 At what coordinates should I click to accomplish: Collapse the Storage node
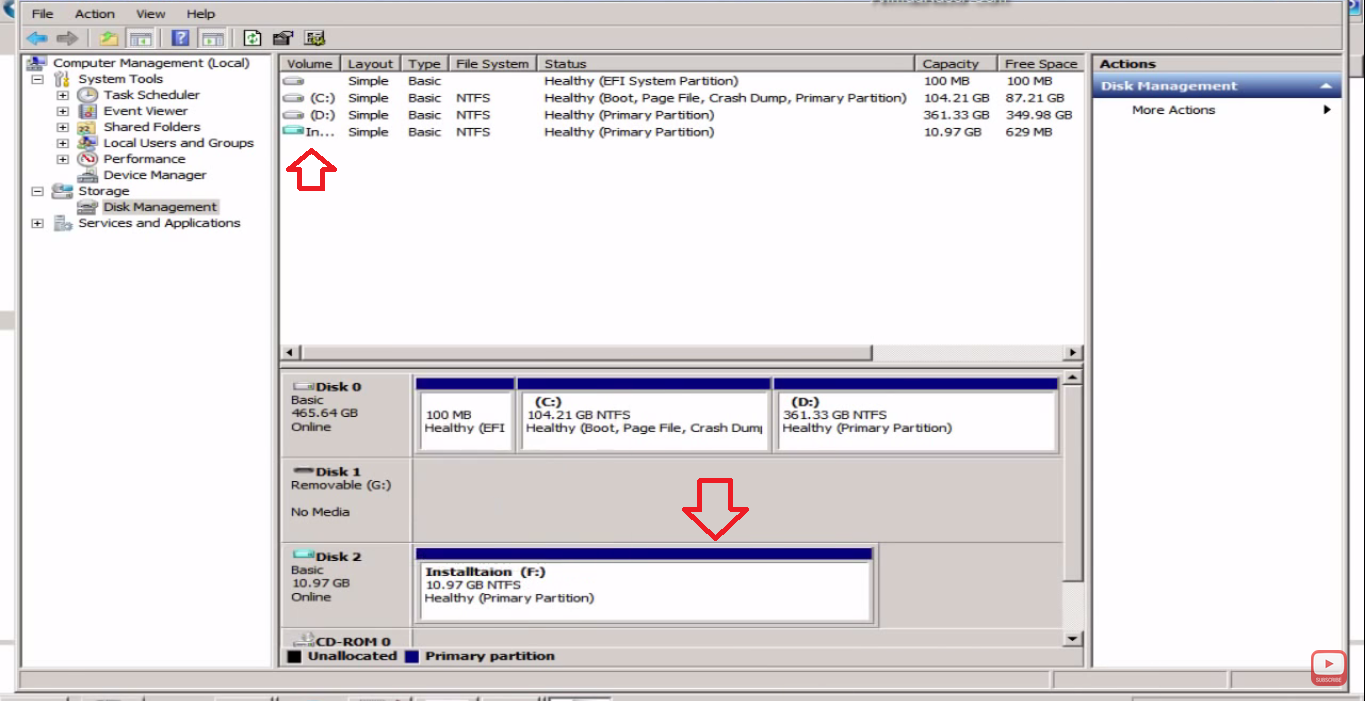(37, 191)
